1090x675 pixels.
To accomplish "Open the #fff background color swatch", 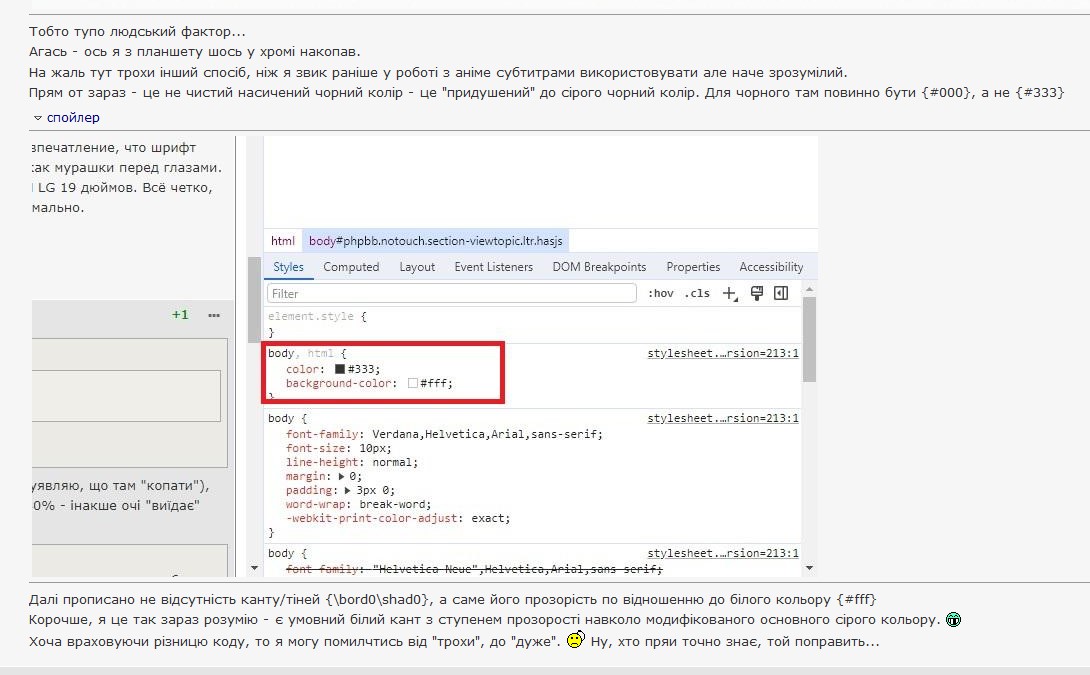I will point(413,383).
